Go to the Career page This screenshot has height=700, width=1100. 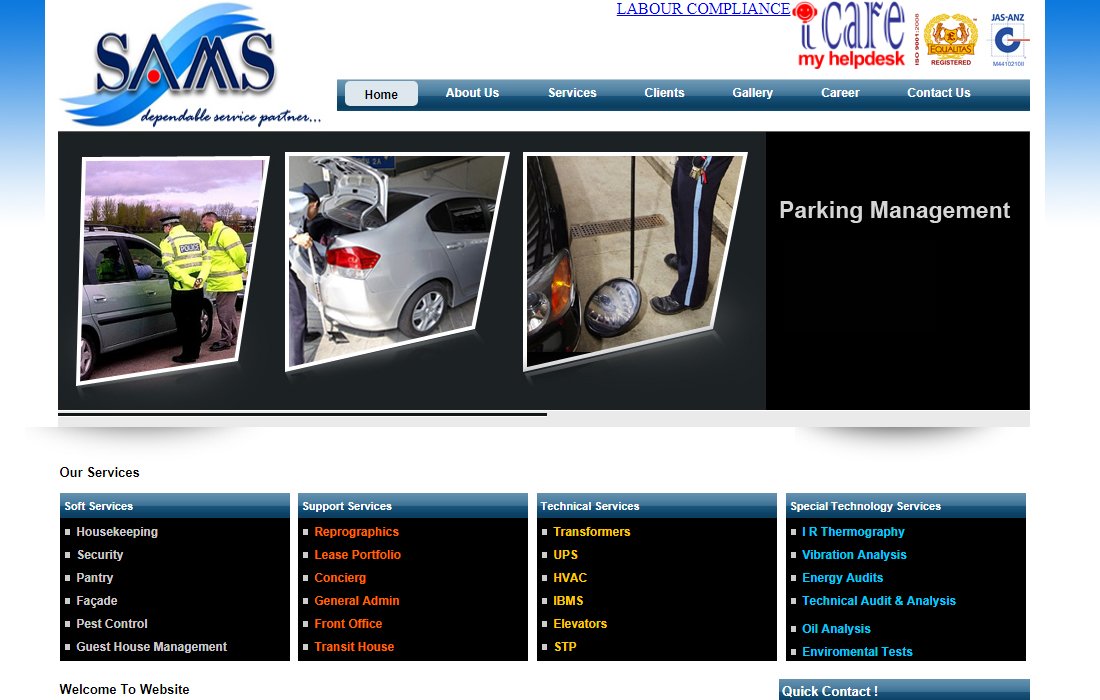pyautogui.click(x=840, y=93)
